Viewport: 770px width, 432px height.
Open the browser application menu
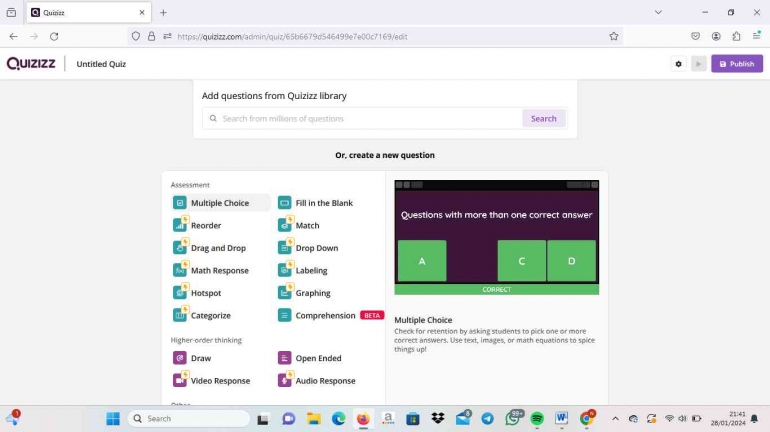[756, 36]
